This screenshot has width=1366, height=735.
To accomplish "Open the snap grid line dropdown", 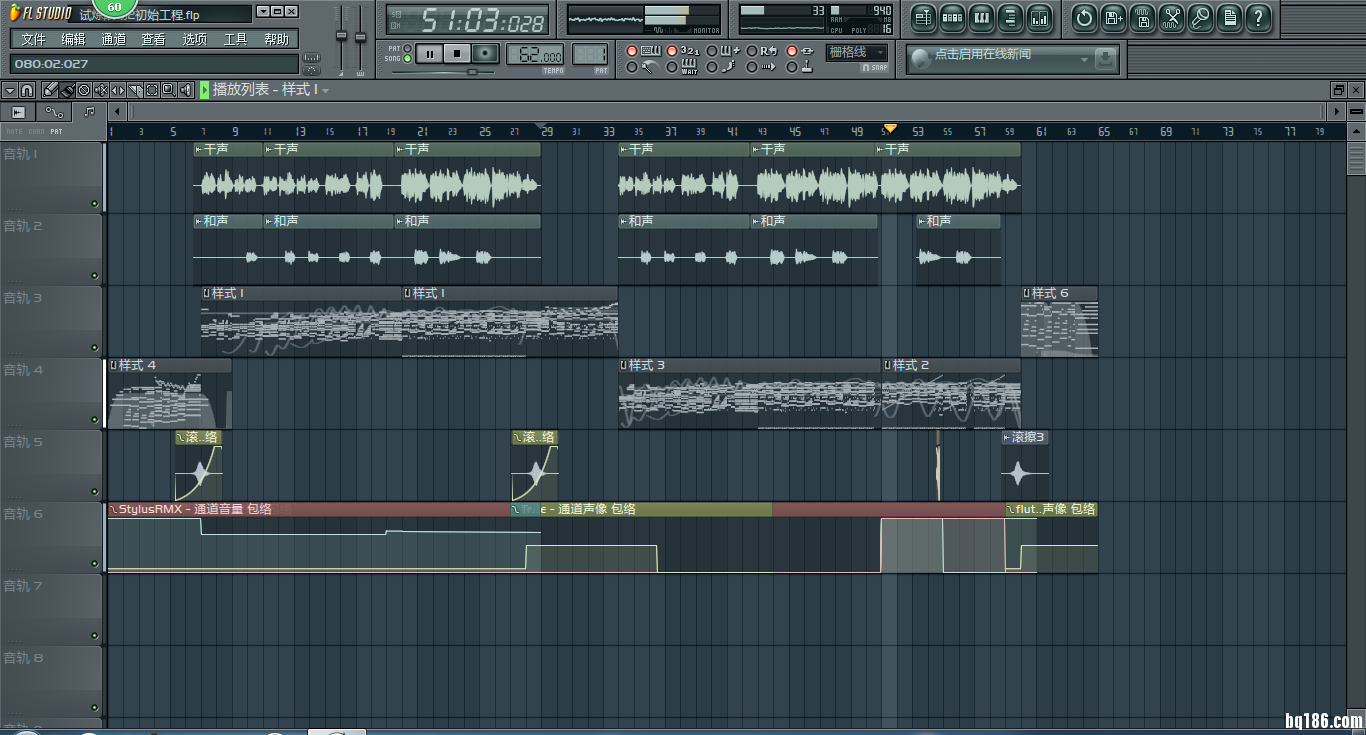I will (x=856, y=52).
